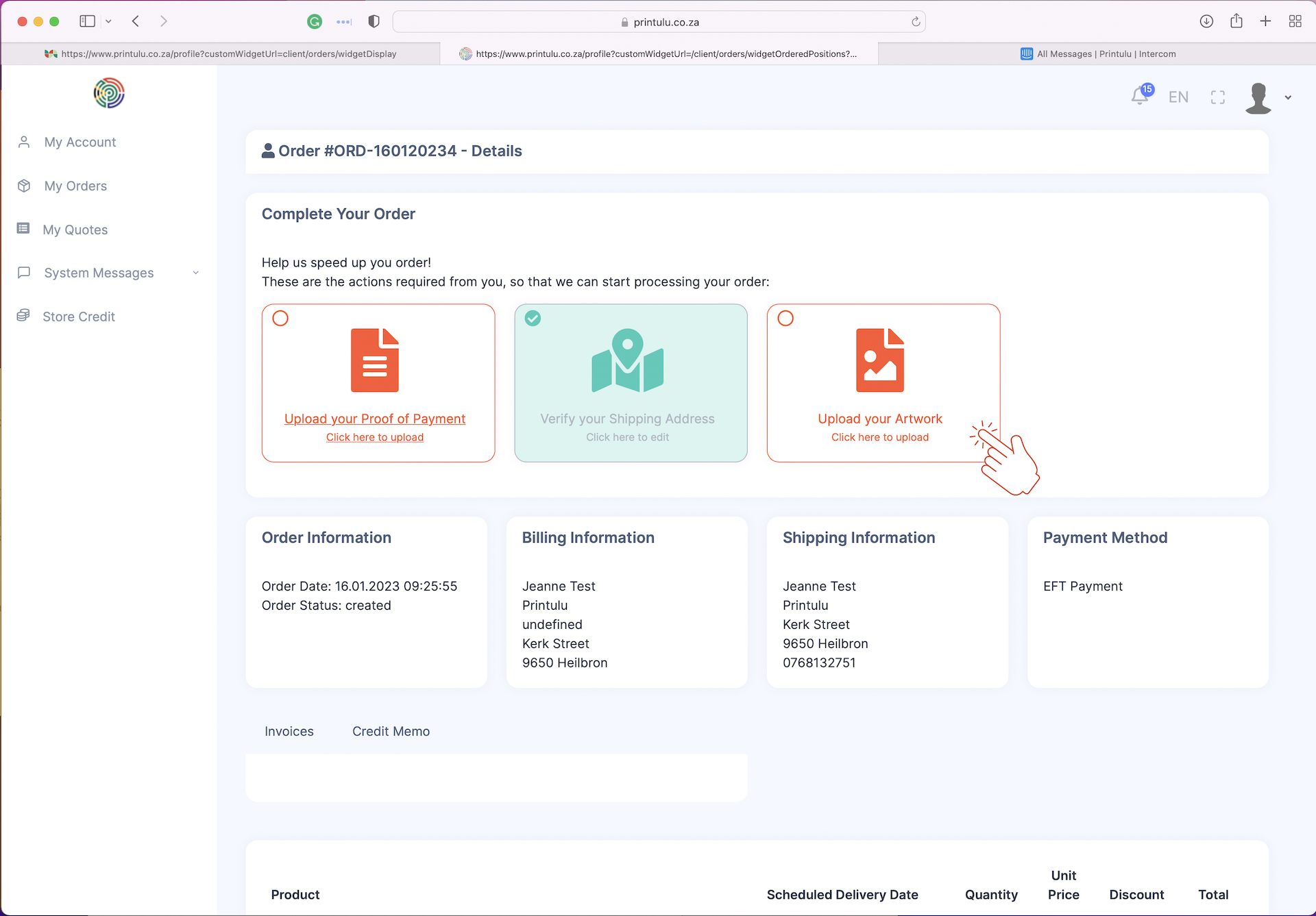The width and height of the screenshot is (1316, 916).
Task: Click the Discount column header
Action: click(1136, 894)
